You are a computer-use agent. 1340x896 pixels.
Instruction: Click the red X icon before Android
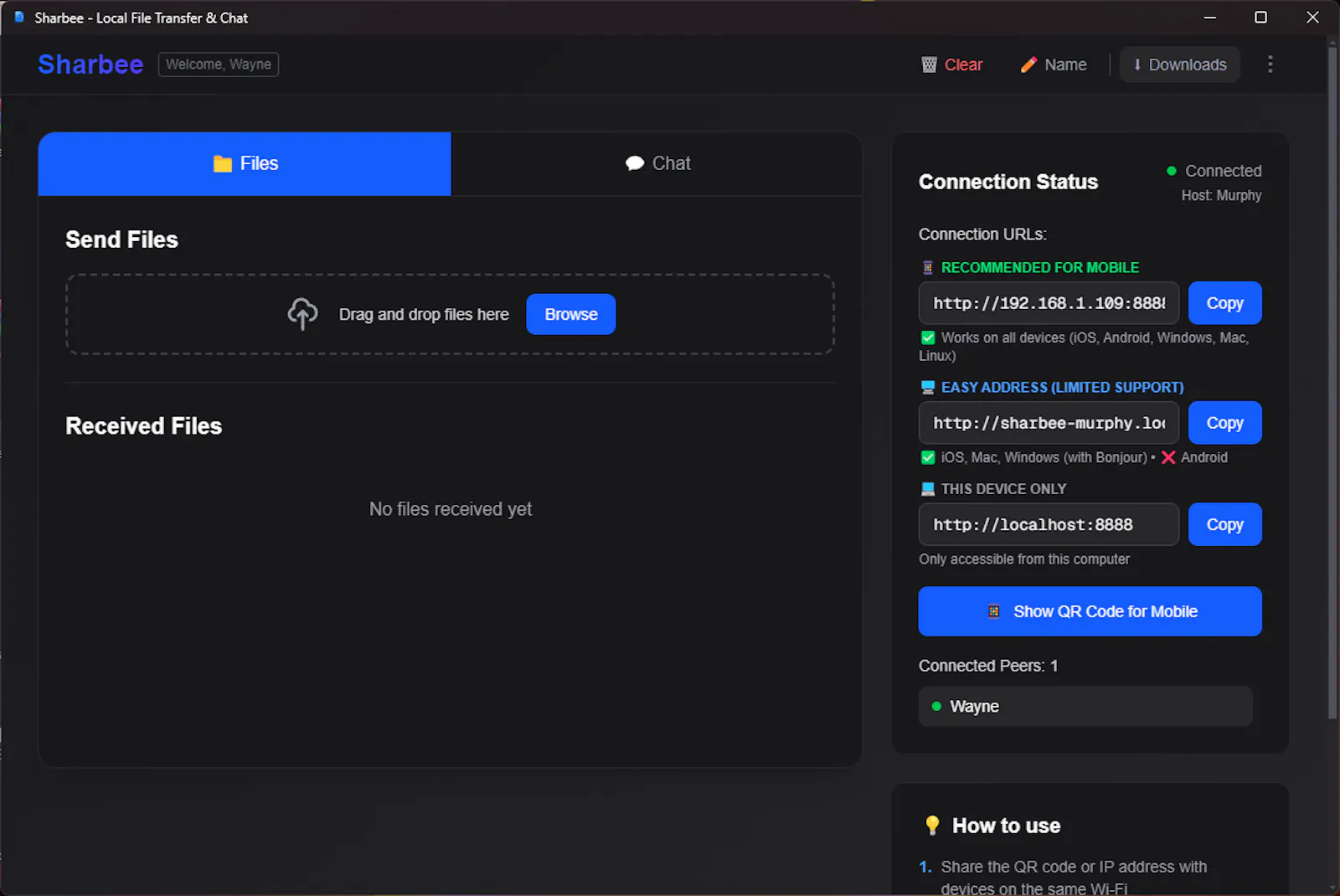point(1168,457)
